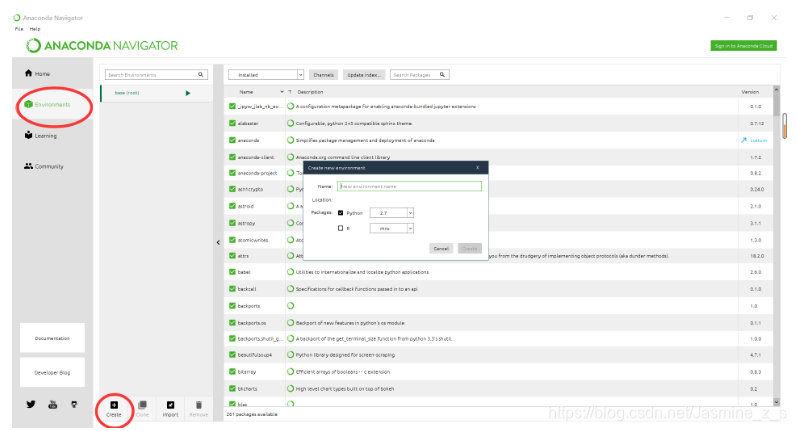The image size is (796, 431).
Task: Click the GitHub icon in the sidebar
Action: click(74, 404)
